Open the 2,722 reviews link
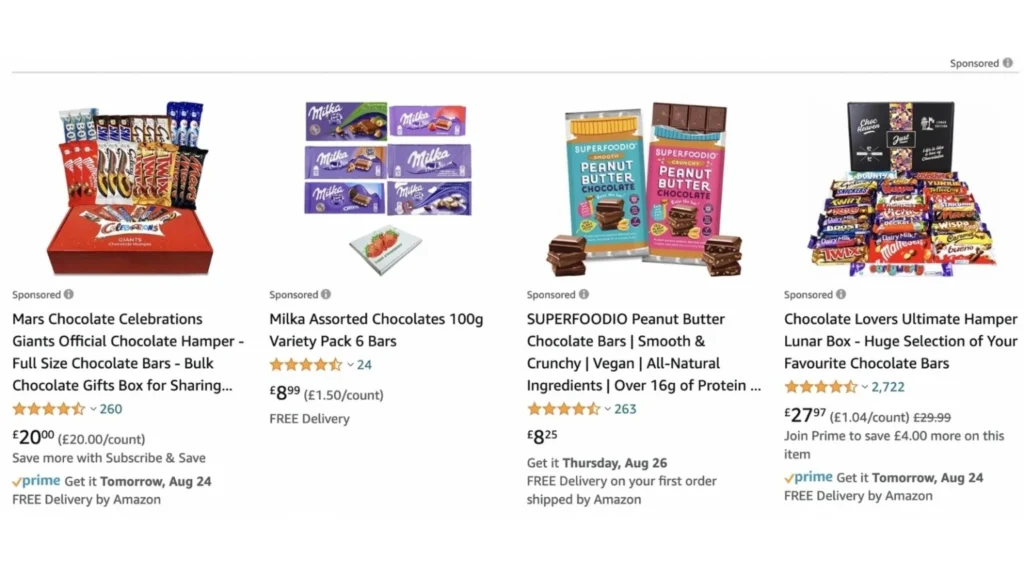 890,385
